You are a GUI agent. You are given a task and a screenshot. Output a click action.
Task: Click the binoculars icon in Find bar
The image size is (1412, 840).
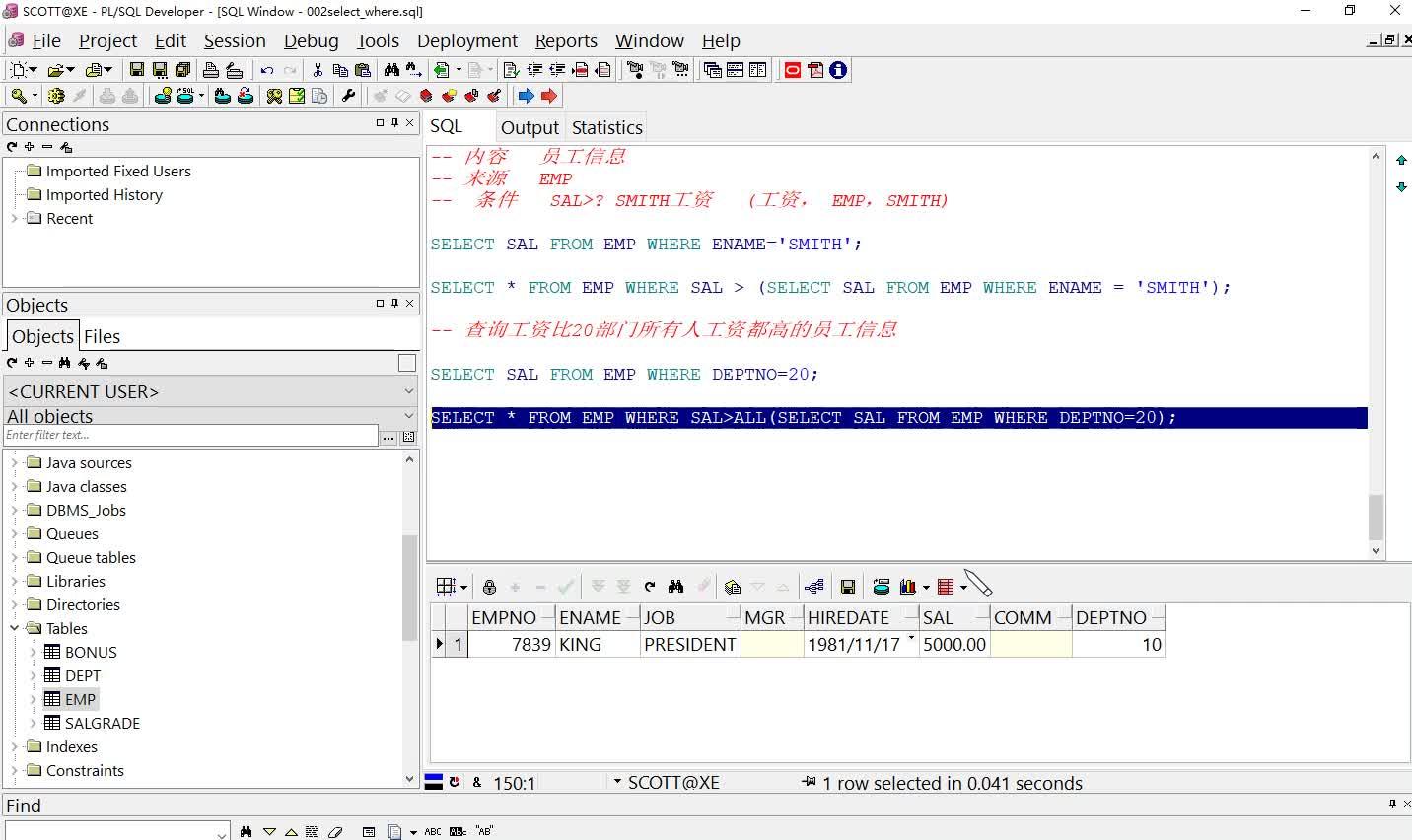click(x=246, y=832)
